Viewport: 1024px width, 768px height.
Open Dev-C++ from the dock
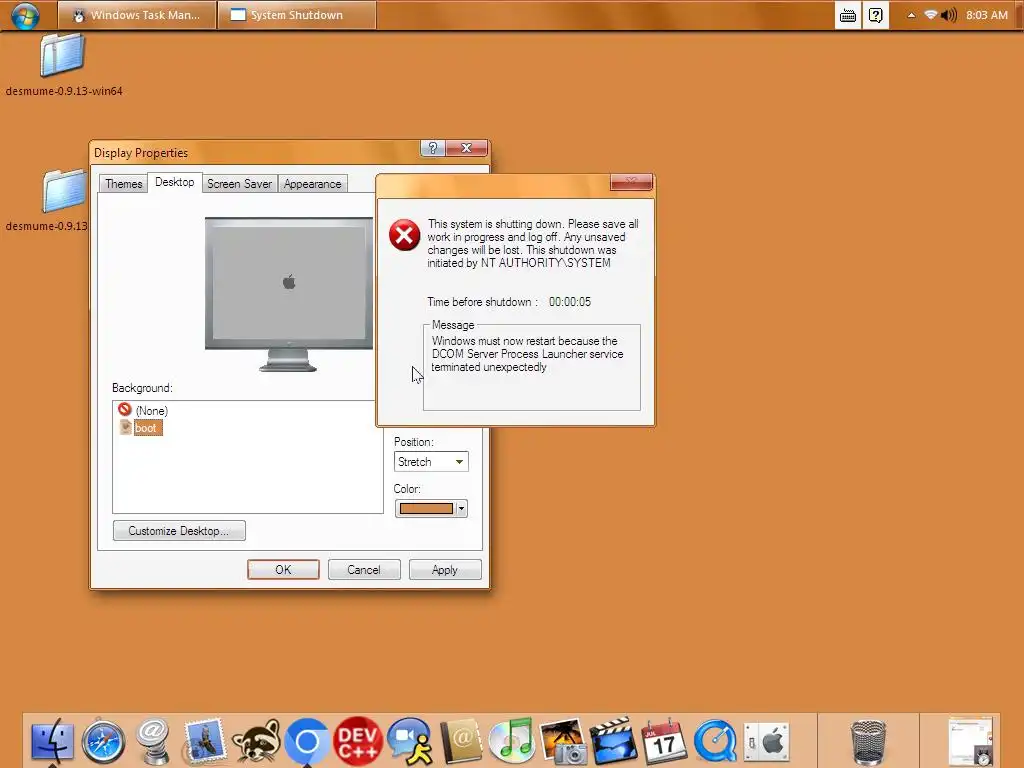[358, 742]
